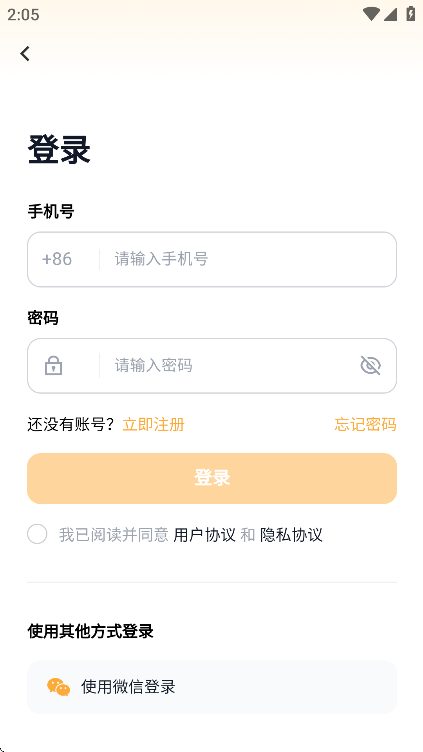Tap the cellular signal icon
This screenshot has width=423, height=752.
(390, 14)
